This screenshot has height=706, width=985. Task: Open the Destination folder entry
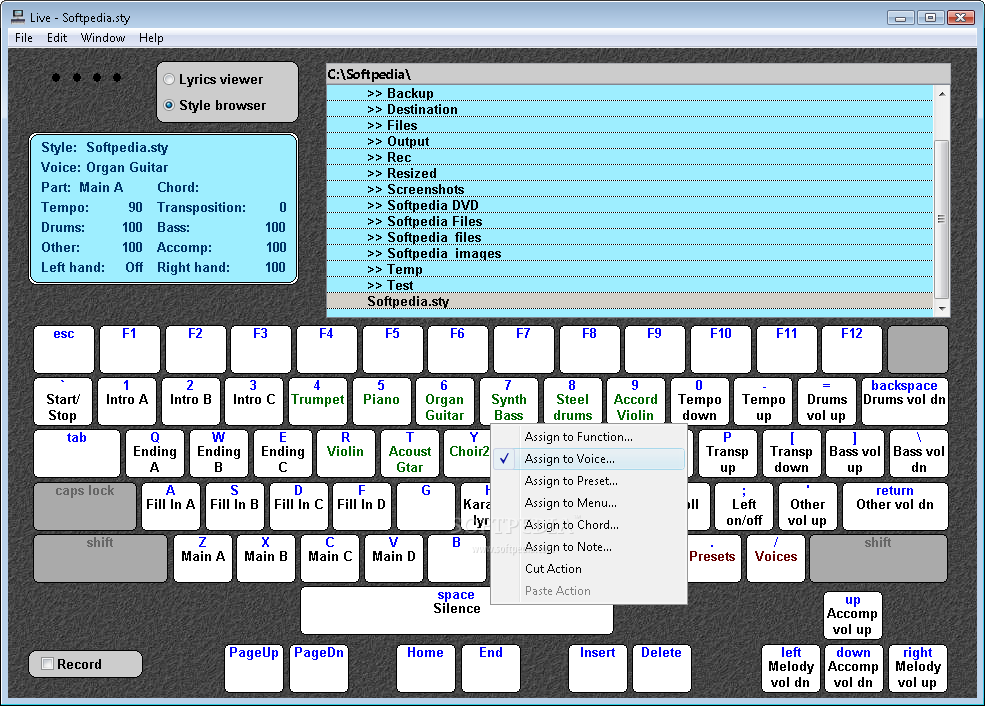(629, 109)
